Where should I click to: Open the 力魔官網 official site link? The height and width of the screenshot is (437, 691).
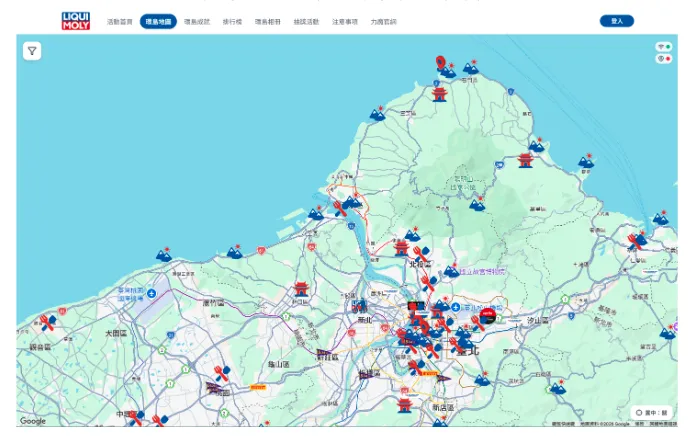point(383,22)
